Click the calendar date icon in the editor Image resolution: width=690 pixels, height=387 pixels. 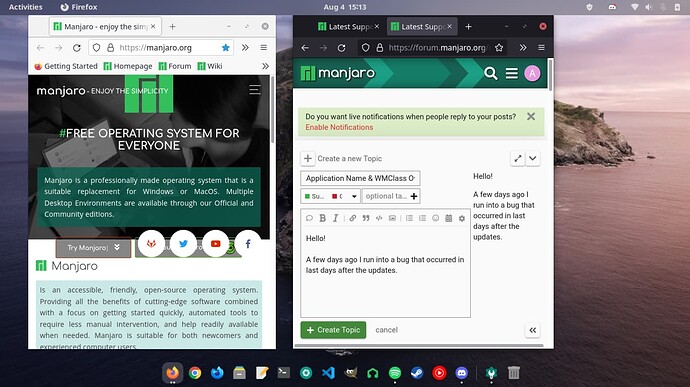(x=448, y=218)
